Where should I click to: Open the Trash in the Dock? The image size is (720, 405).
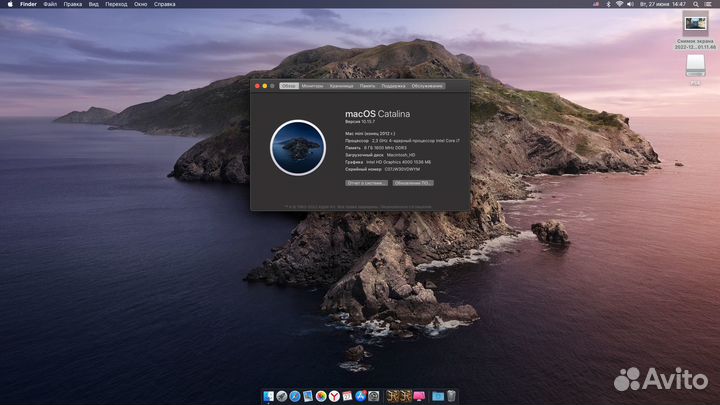[451, 396]
